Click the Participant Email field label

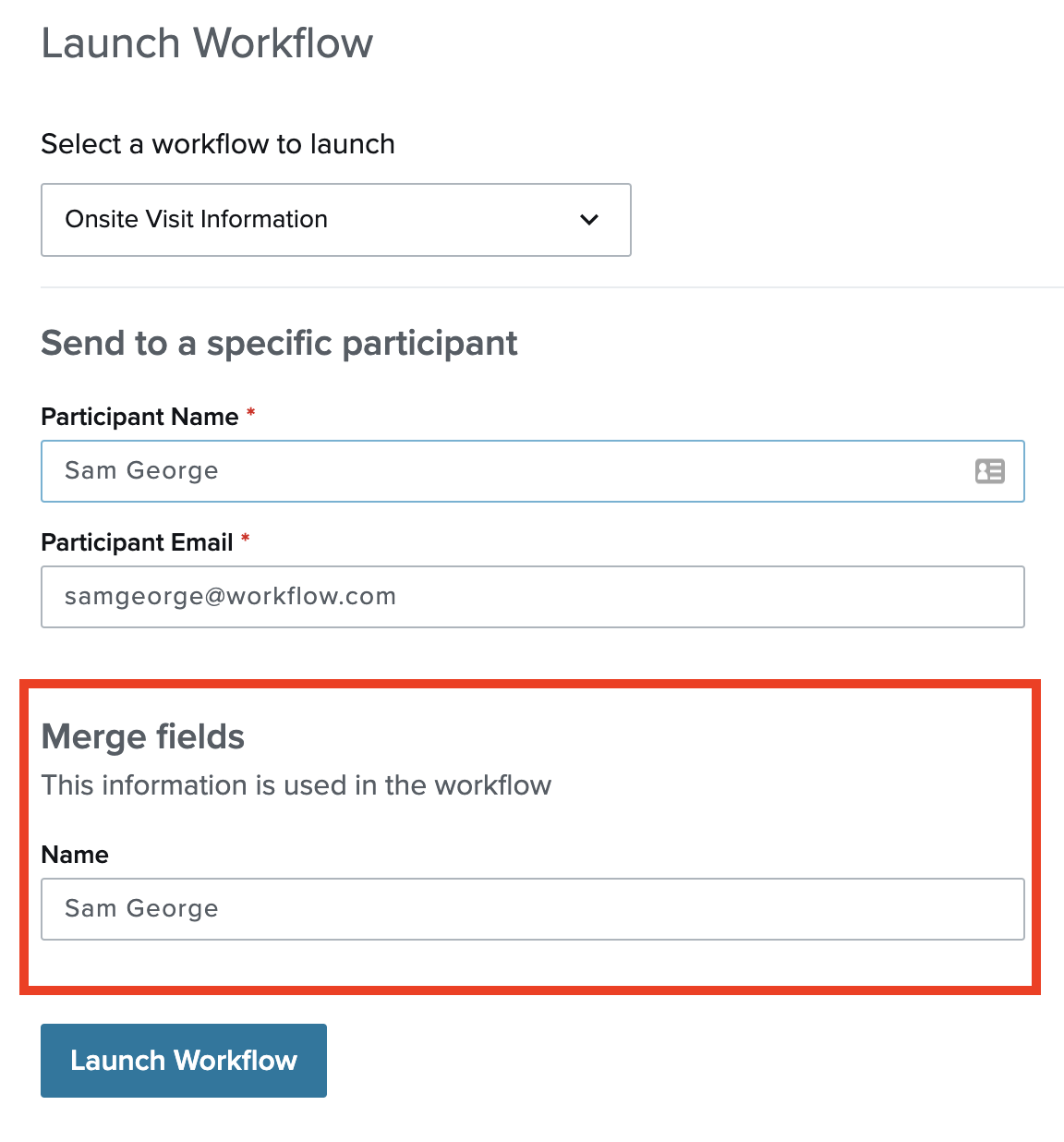(x=137, y=542)
